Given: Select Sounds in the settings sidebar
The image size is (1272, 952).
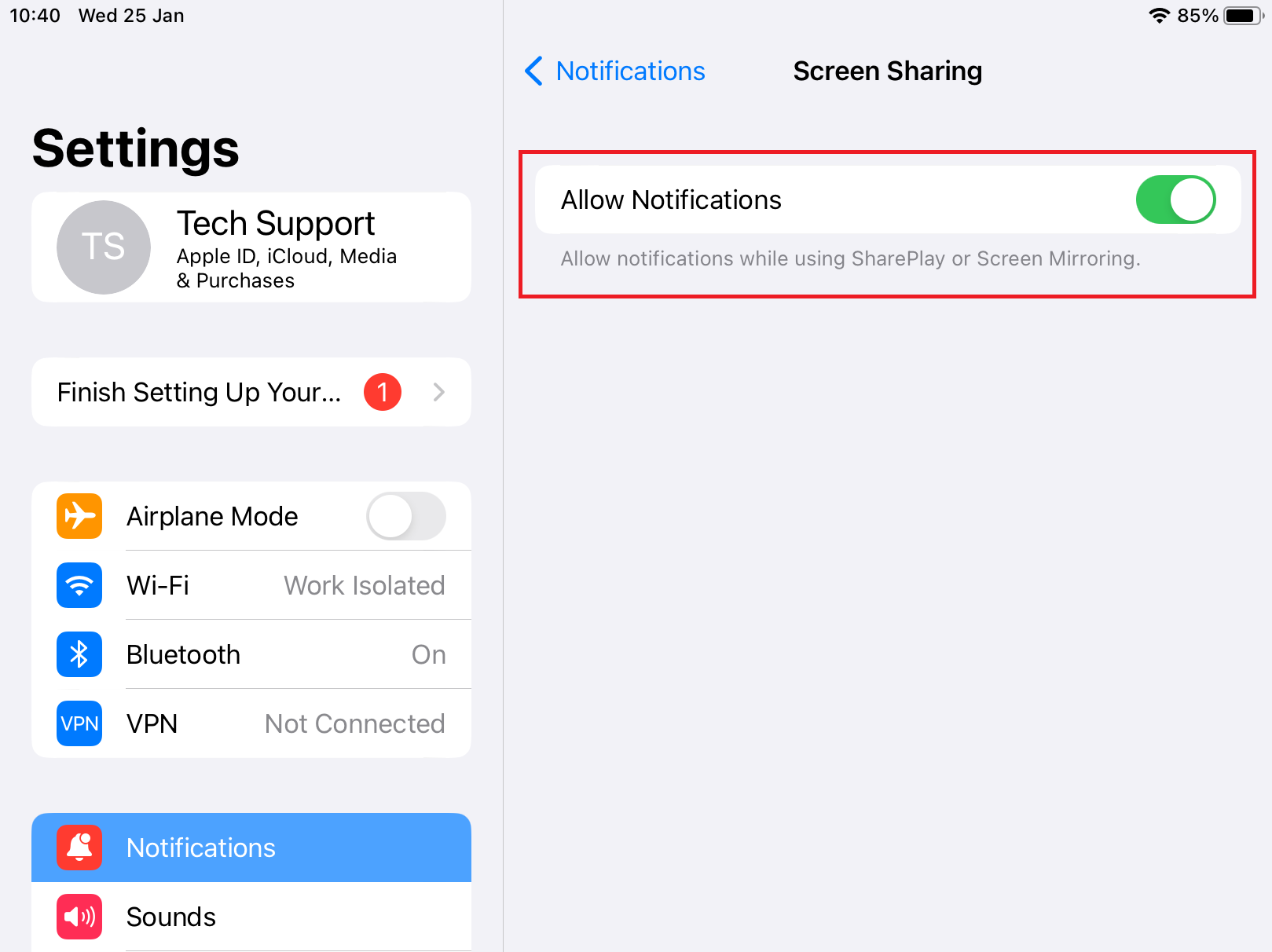Looking at the screenshot, I should click(251, 917).
